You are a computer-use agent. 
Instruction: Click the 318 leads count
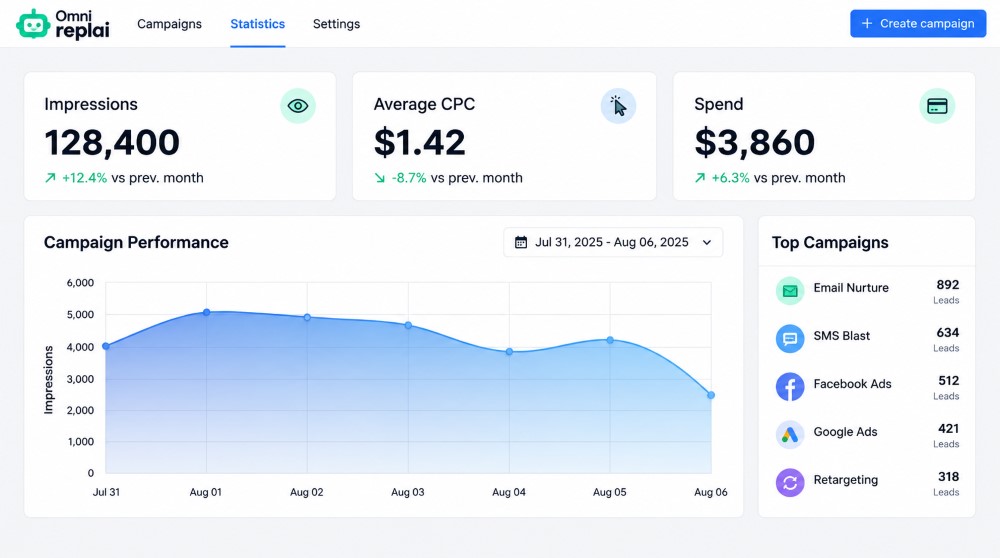coord(948,477)
